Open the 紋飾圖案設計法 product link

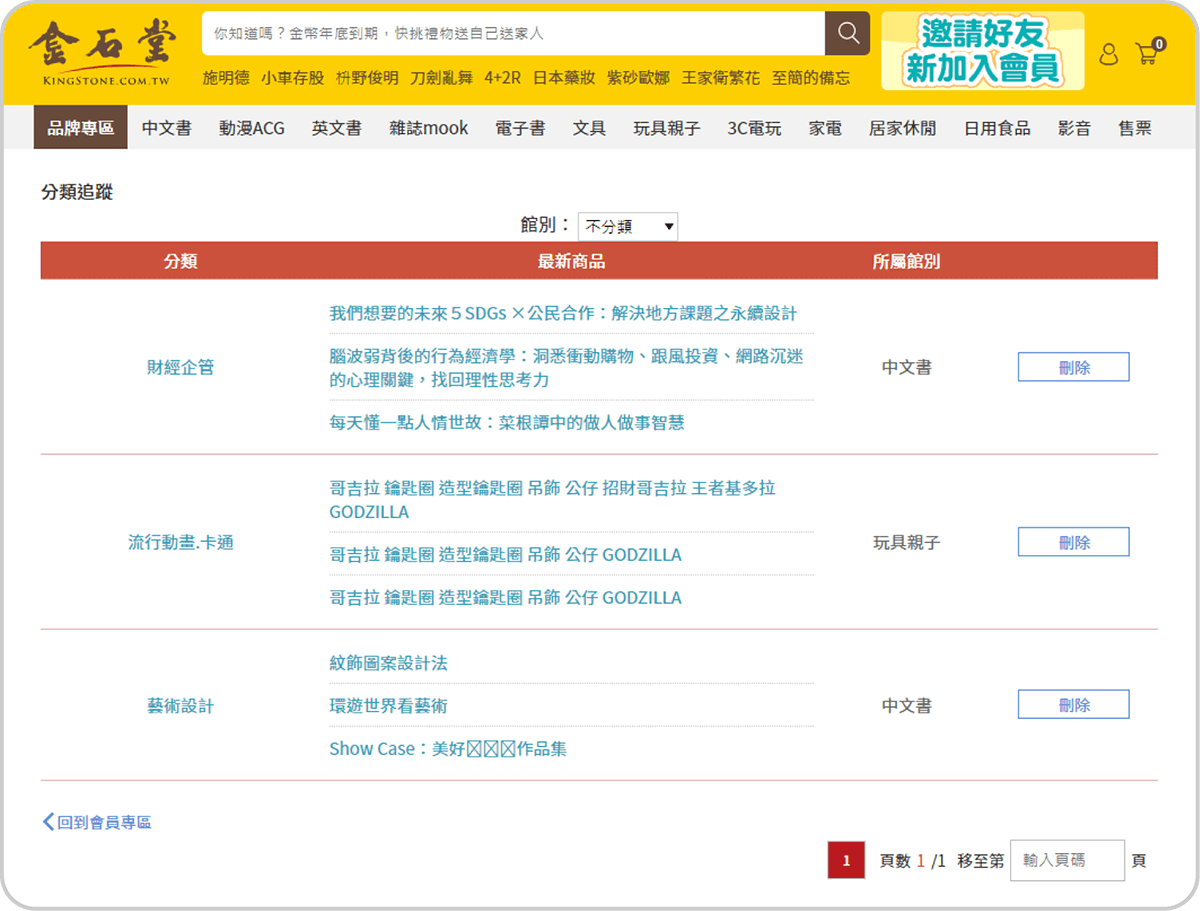click(x=388, y=663)
